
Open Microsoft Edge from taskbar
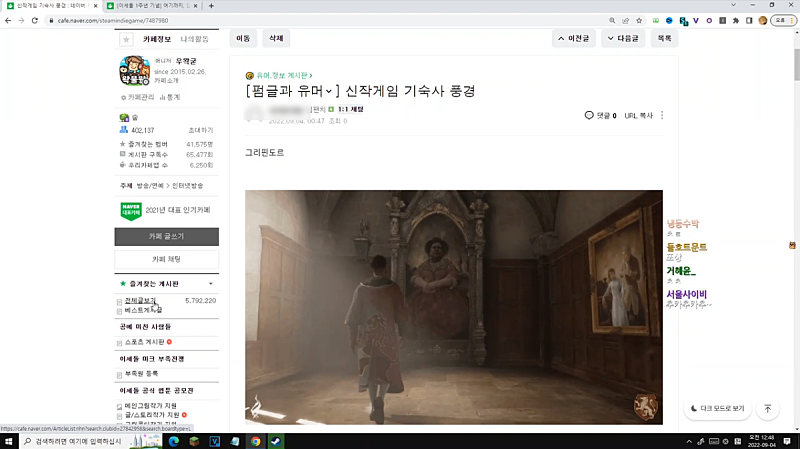coord(173,441)
